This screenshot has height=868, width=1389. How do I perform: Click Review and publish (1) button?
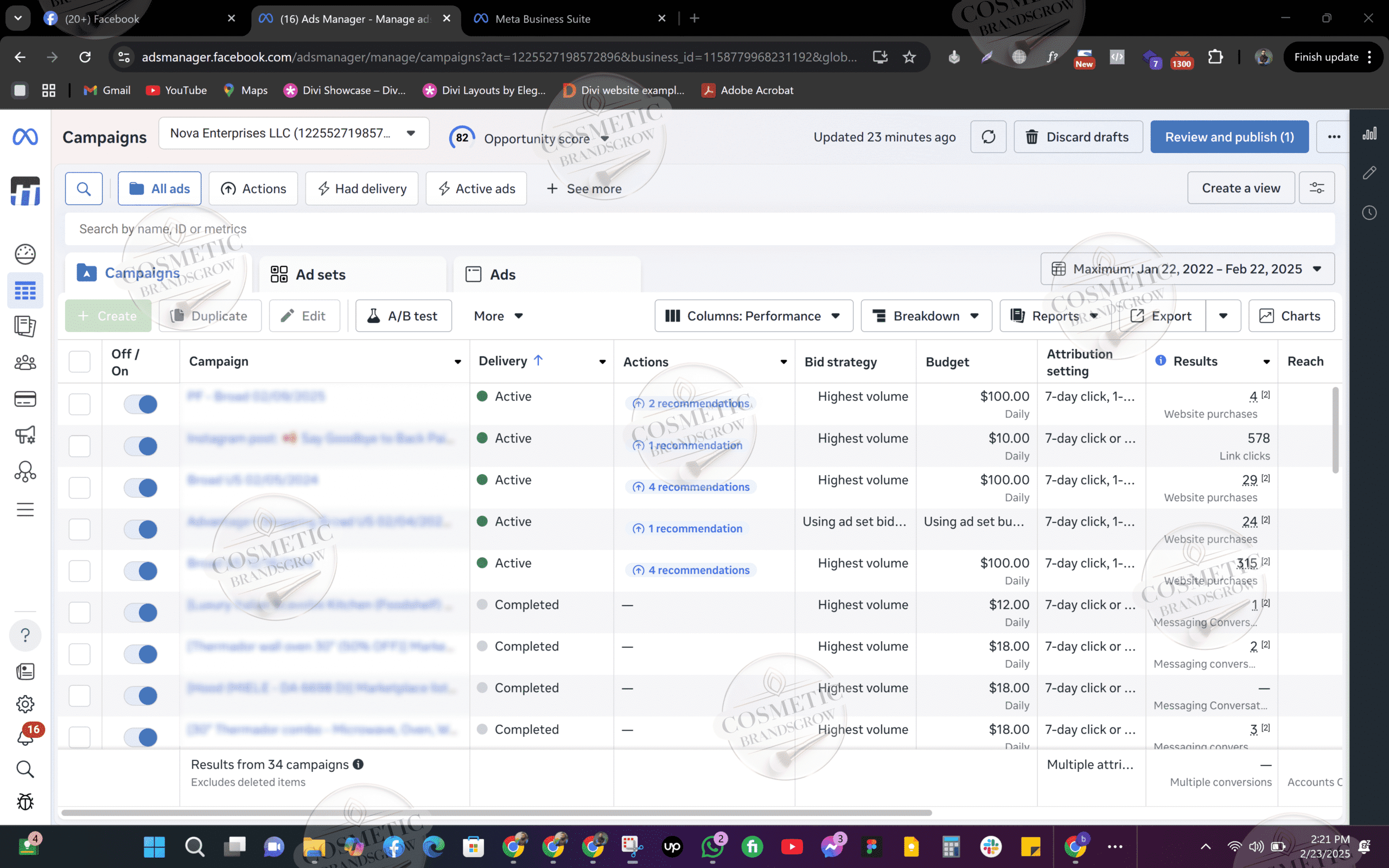click(1229, 137)
